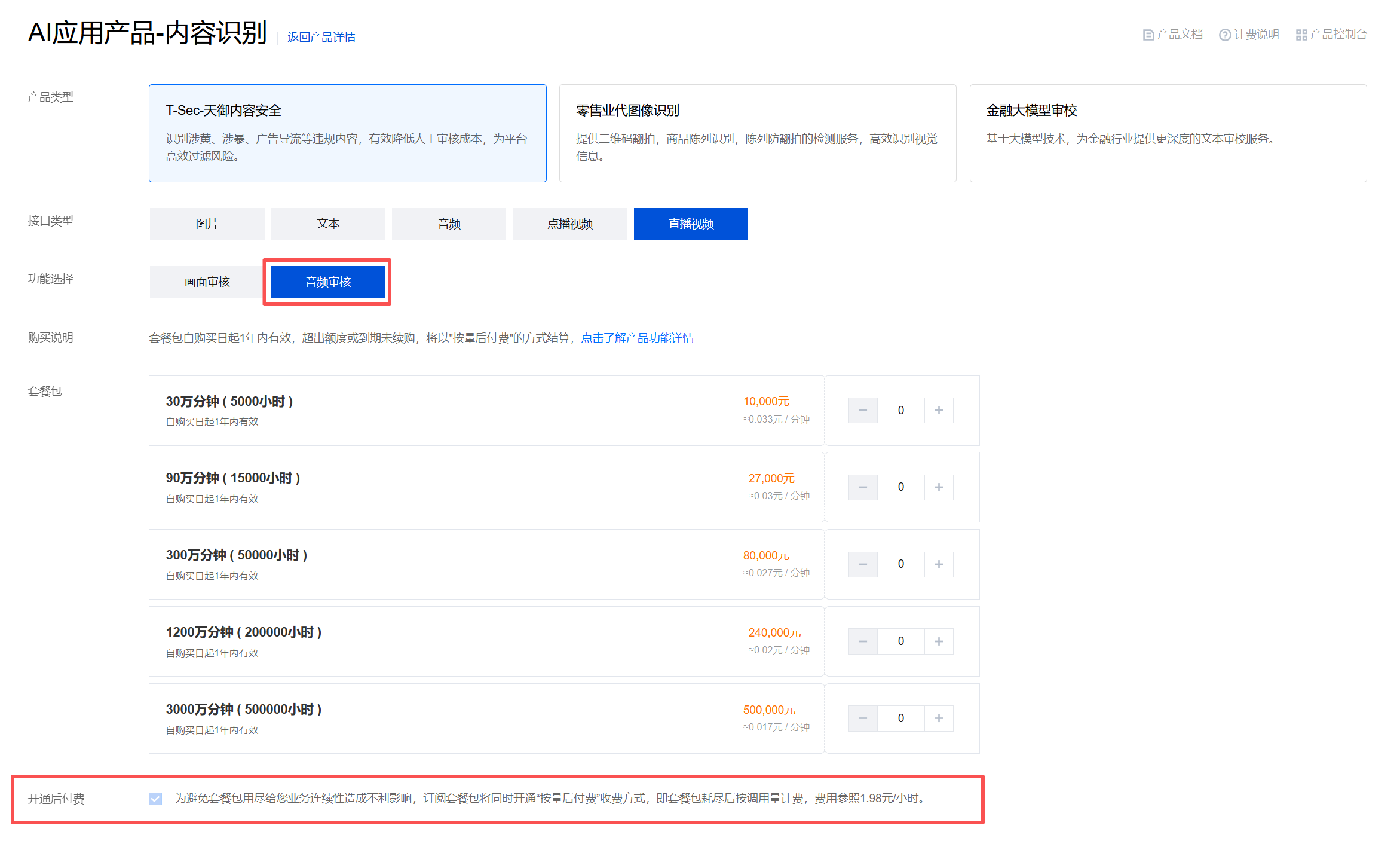The image size is (1400, 850).
Task: Select the 音频 interface type
Action: coord(449,224)
